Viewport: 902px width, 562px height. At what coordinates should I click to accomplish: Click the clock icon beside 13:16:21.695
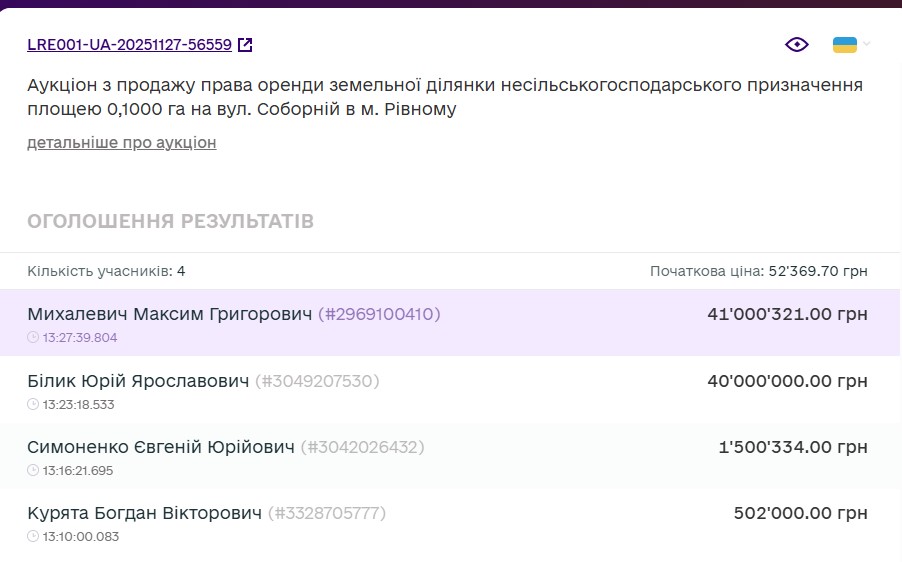(33, 471)
